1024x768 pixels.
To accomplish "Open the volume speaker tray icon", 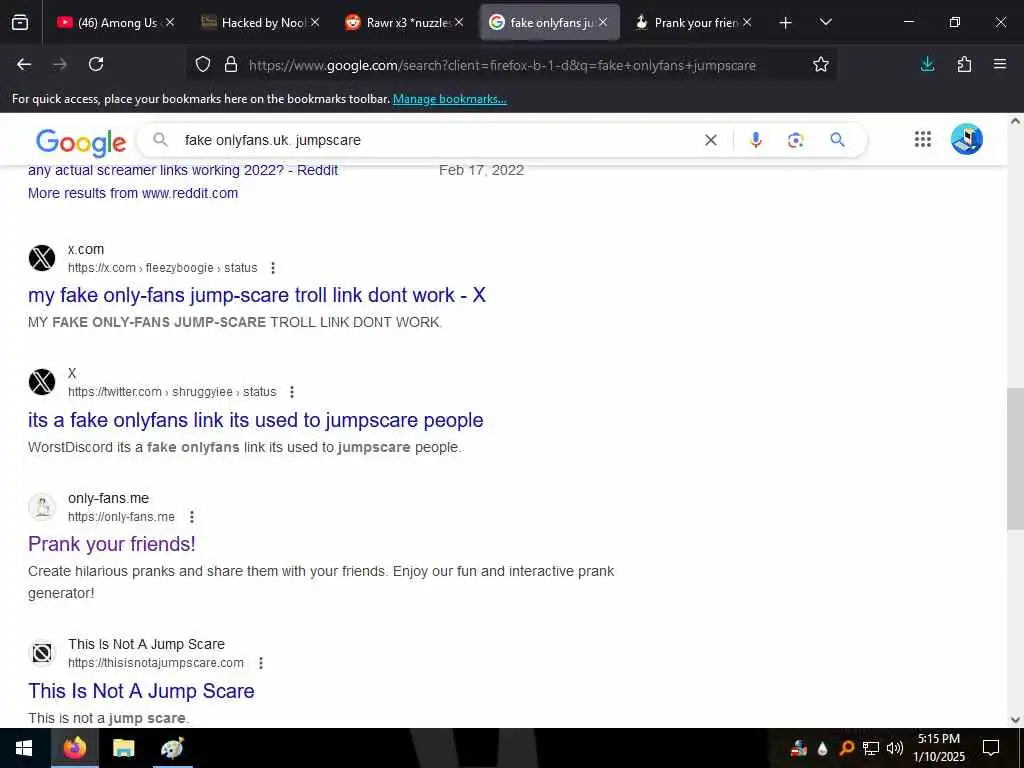I will [x=895, y=748].
